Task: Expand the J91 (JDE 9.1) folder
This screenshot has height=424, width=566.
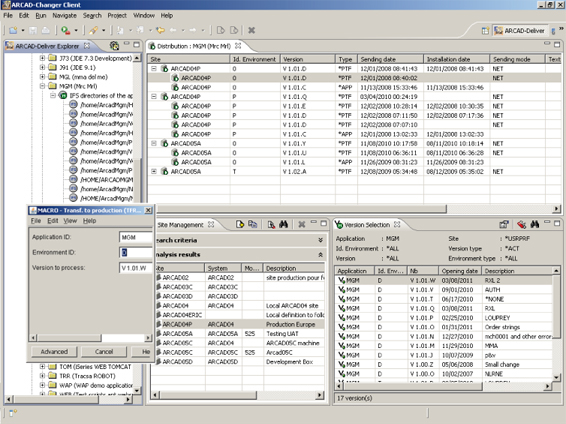Action: pos(43,67)
